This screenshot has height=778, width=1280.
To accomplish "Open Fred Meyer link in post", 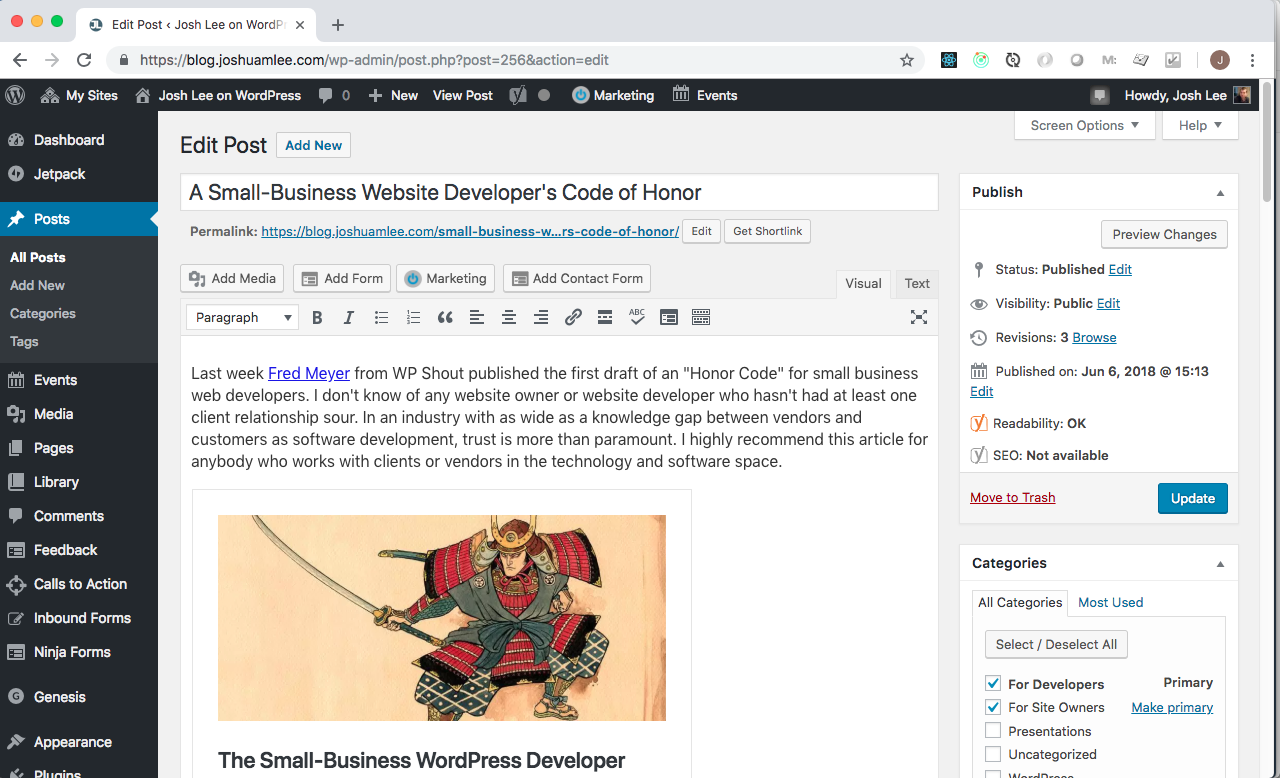I will pos(309,373).
